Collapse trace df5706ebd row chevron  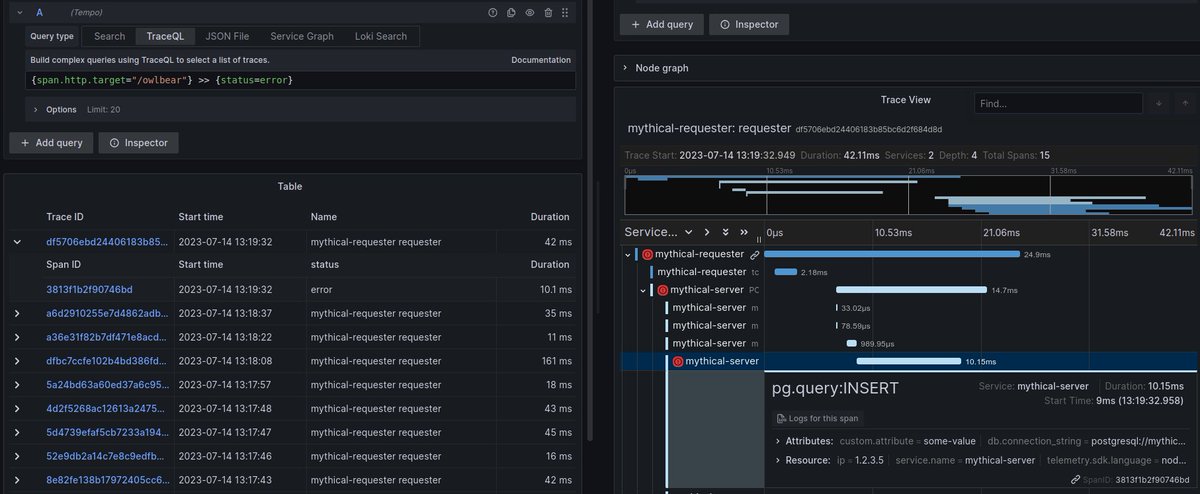[x=17, y=241]
